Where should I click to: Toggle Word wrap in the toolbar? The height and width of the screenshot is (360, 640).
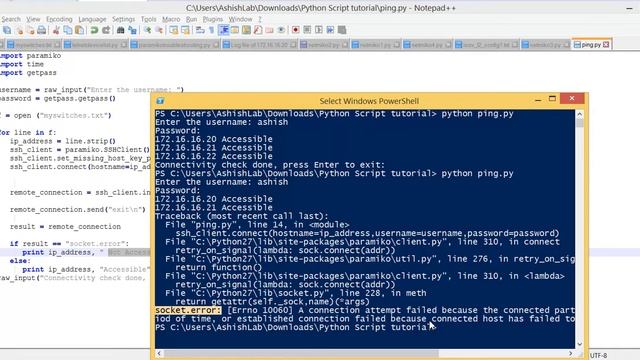tap(200, 30)
